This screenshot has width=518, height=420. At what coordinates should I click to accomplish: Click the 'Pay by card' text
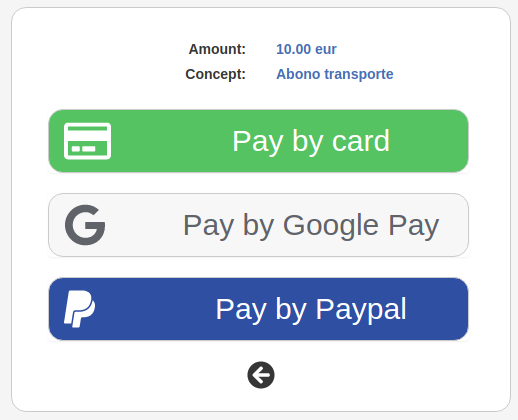point(311,142)
